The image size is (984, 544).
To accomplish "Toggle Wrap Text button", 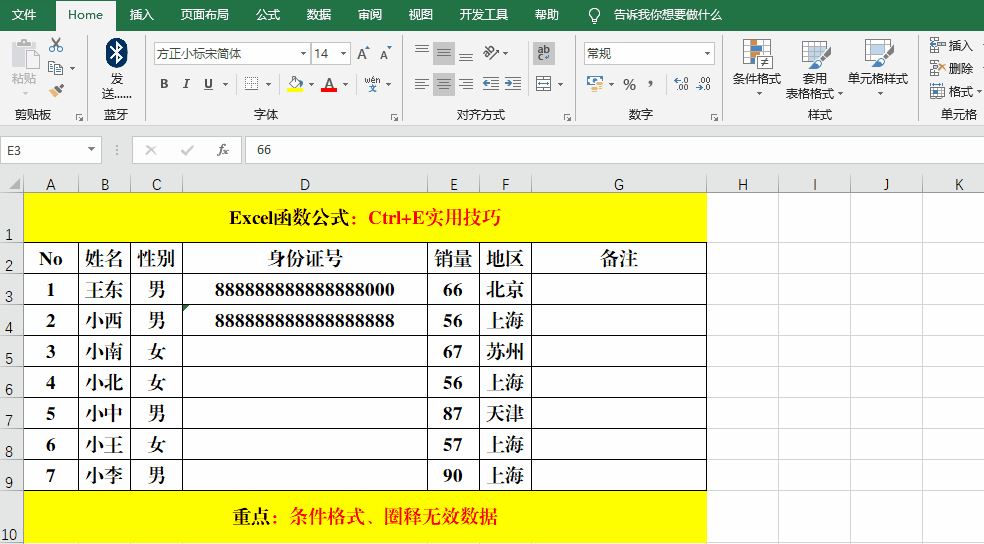I will pos(544,53).
